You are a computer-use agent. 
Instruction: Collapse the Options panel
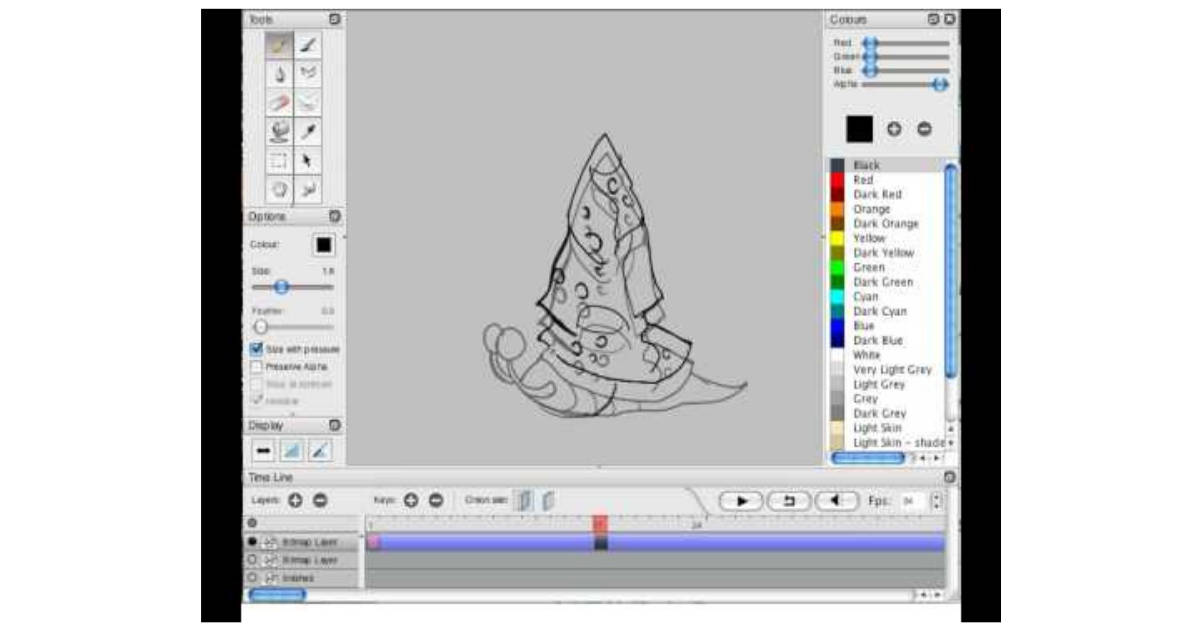tap(334, 214)
